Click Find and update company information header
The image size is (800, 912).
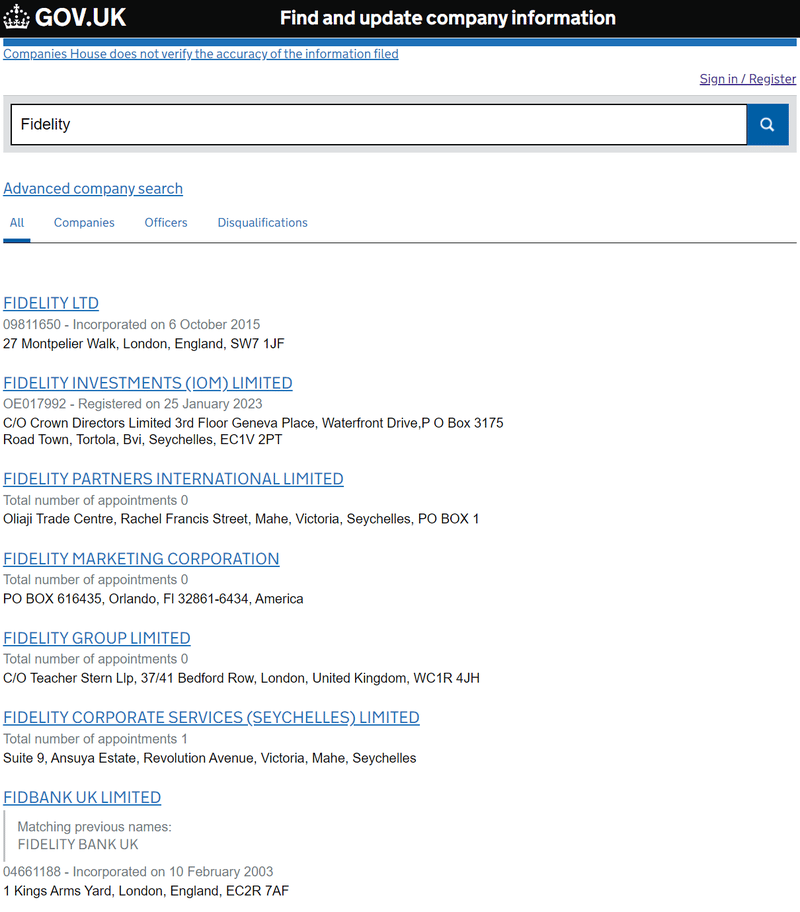pos(447,18)
